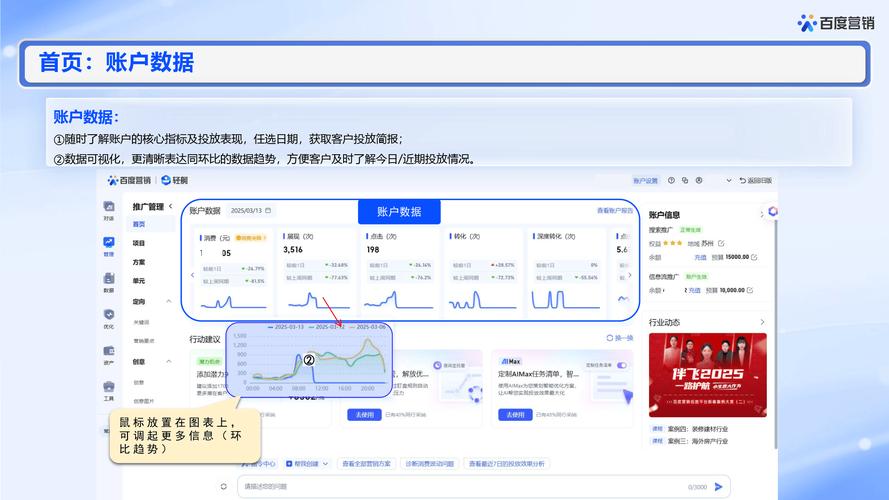Click 换一换 refresh suggestions
This screenshot has height=500, width=889.
620,338
